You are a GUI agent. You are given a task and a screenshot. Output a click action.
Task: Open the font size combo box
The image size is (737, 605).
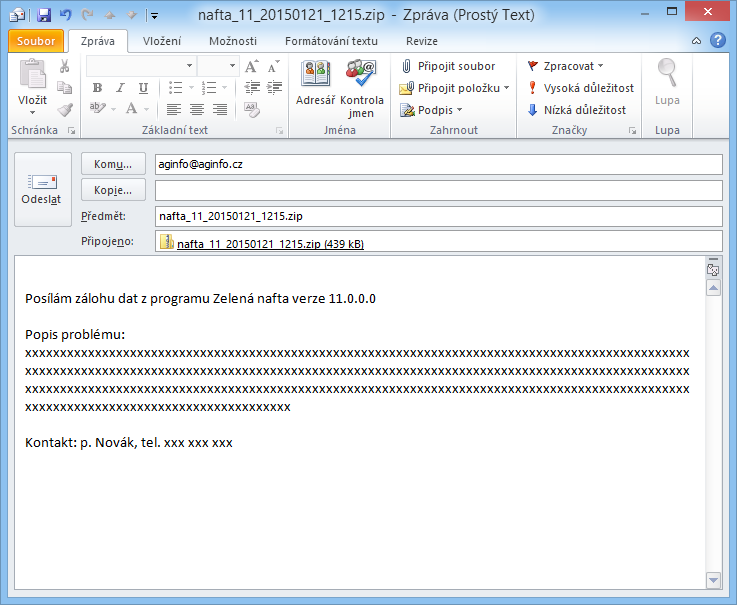[218, 66]
